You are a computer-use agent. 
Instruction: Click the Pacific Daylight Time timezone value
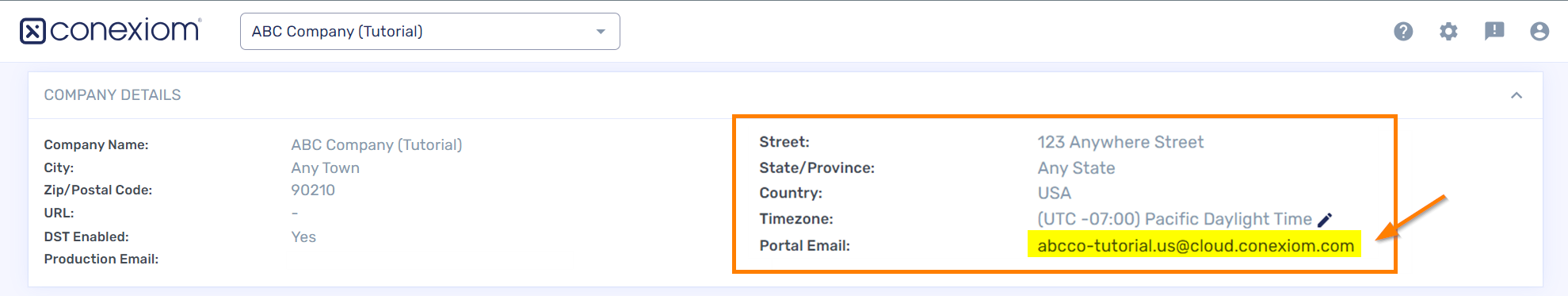[x=1175, y=219]
